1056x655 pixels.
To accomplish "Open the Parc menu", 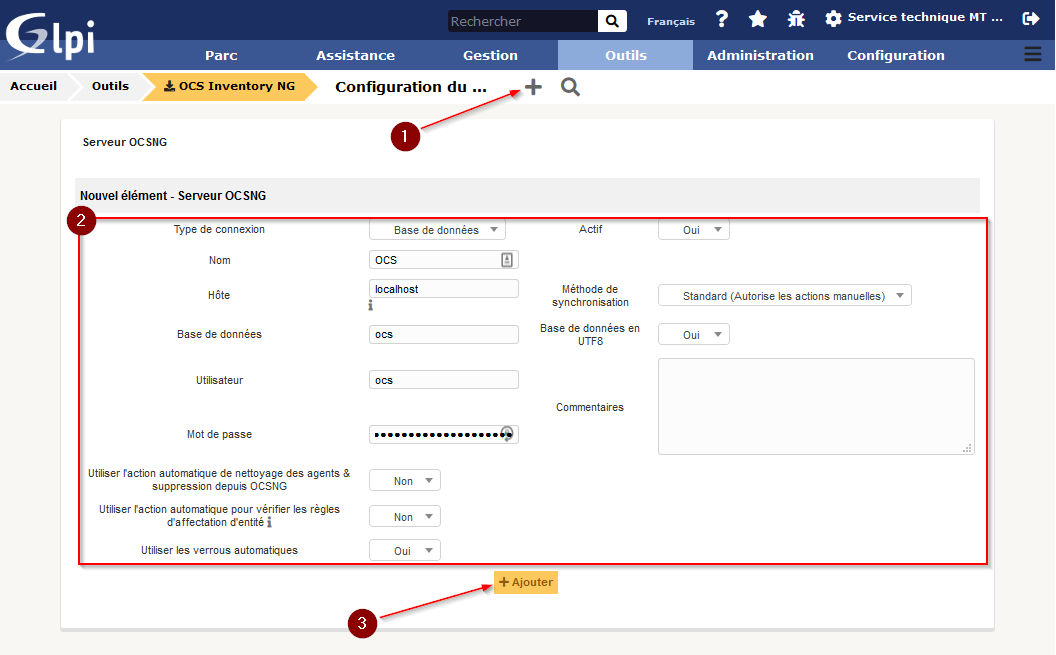I will (x=221, y=55).
